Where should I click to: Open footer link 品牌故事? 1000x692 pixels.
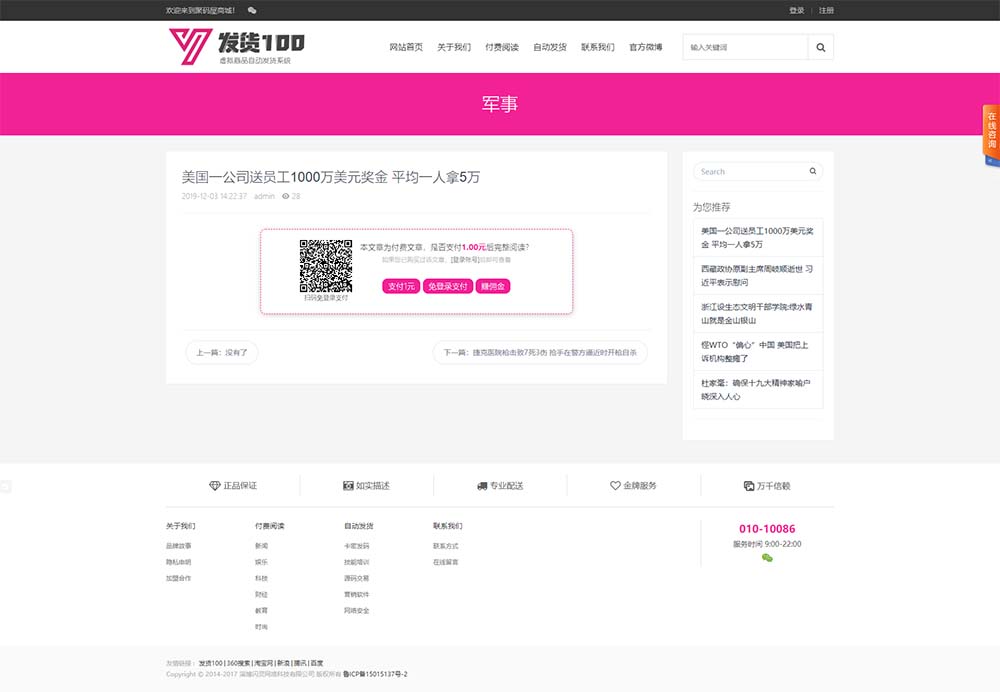[179, 546]
